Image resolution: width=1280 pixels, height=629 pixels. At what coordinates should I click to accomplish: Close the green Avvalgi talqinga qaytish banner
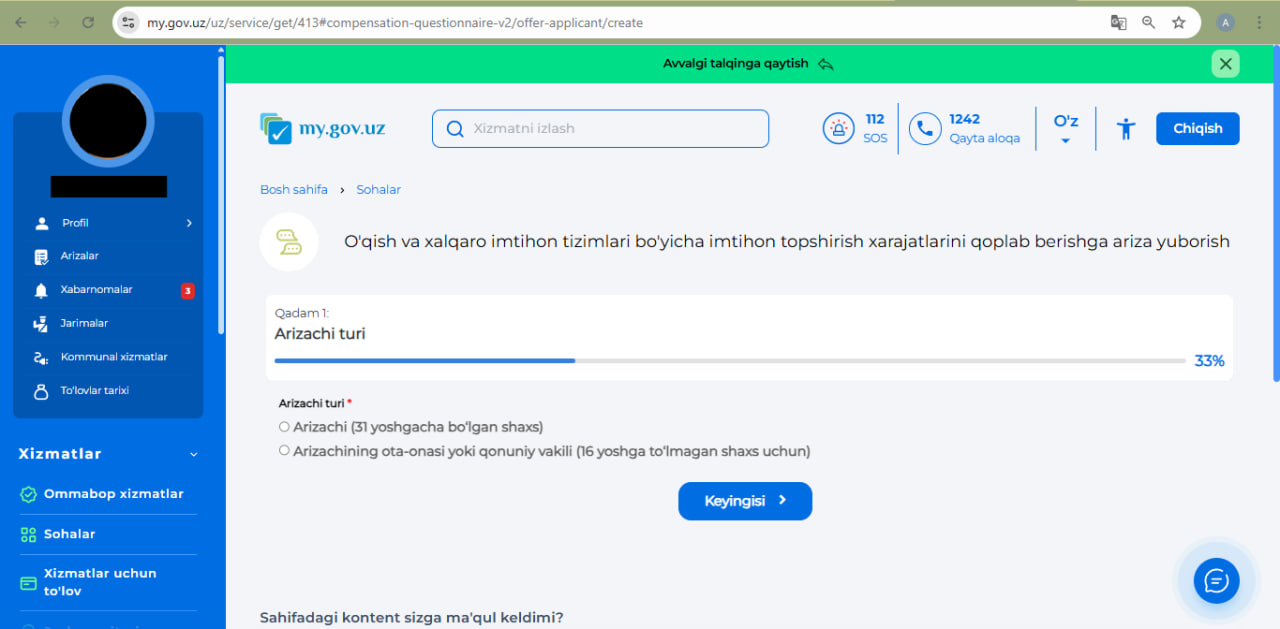[1225, 64]
